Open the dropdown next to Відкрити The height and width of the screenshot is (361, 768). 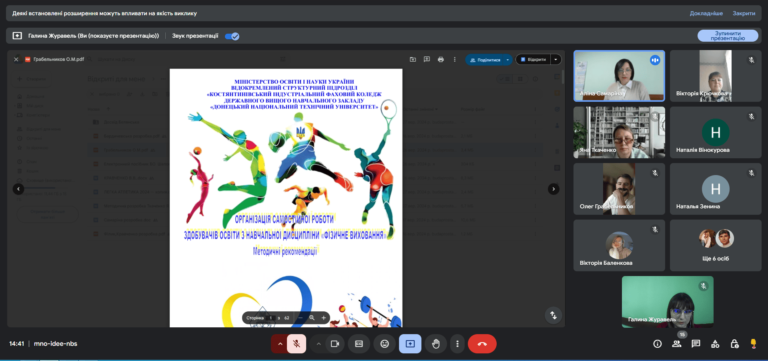coord(556,60)
